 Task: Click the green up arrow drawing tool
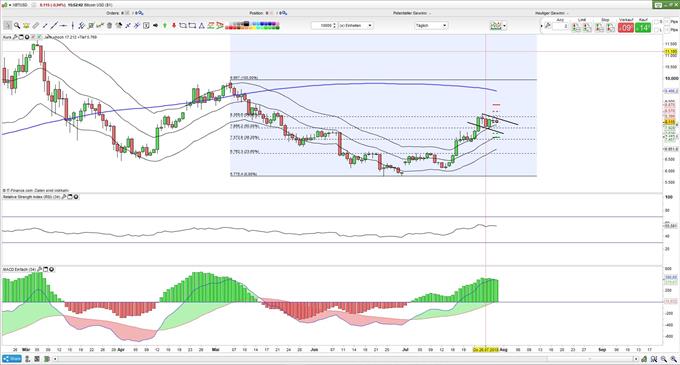(165, 26)
